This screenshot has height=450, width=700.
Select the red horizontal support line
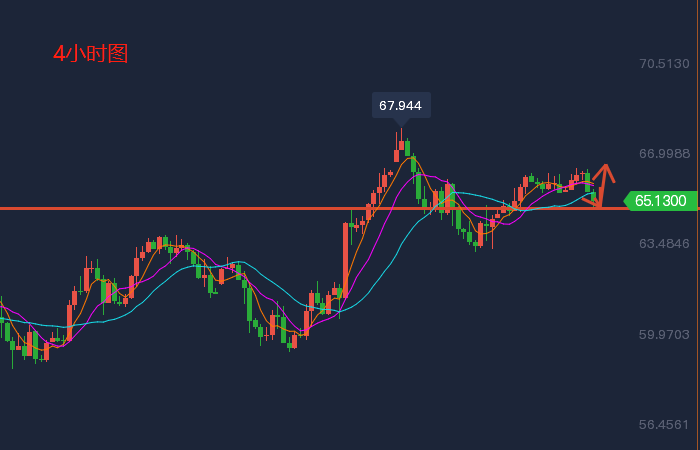pyautogui.click(x=200, y=208)
